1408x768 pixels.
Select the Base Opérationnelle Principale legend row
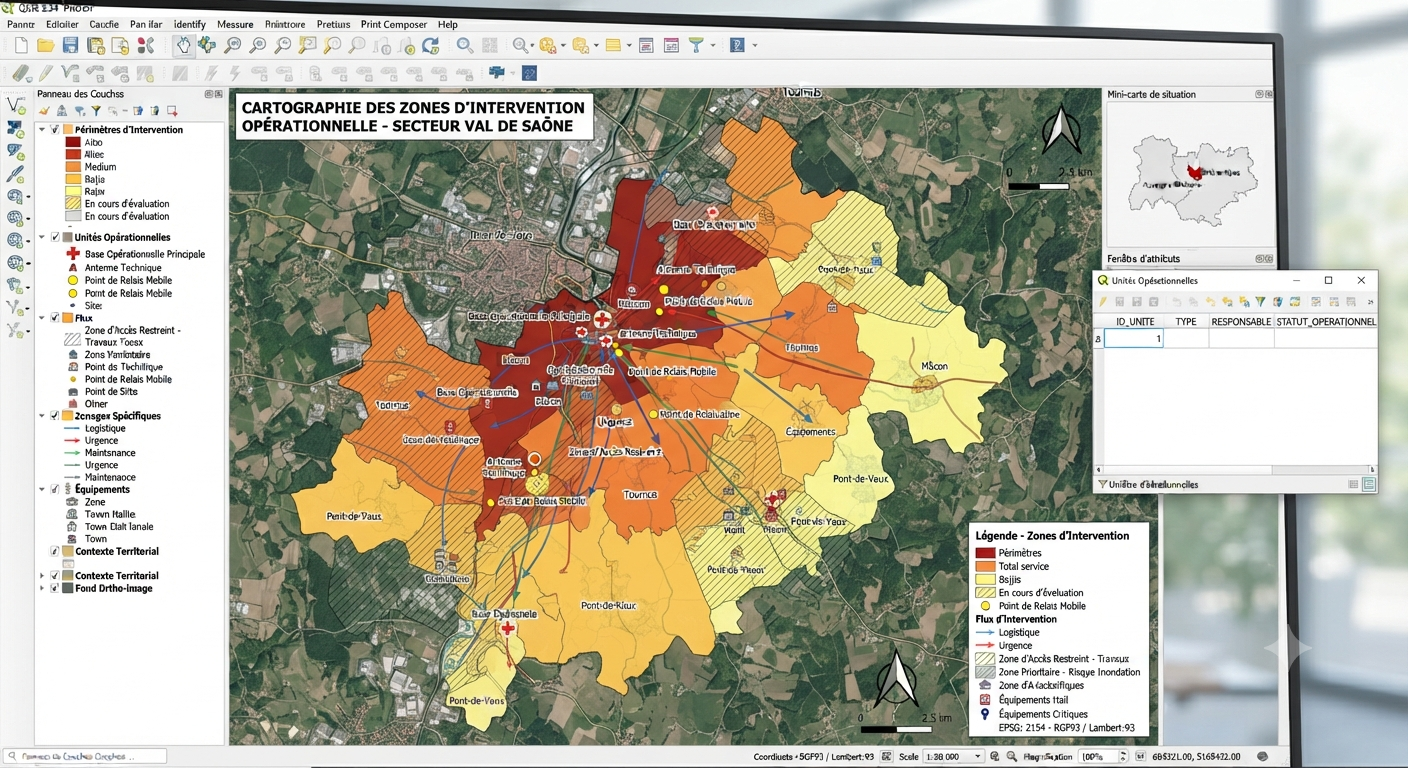[135, 254]
